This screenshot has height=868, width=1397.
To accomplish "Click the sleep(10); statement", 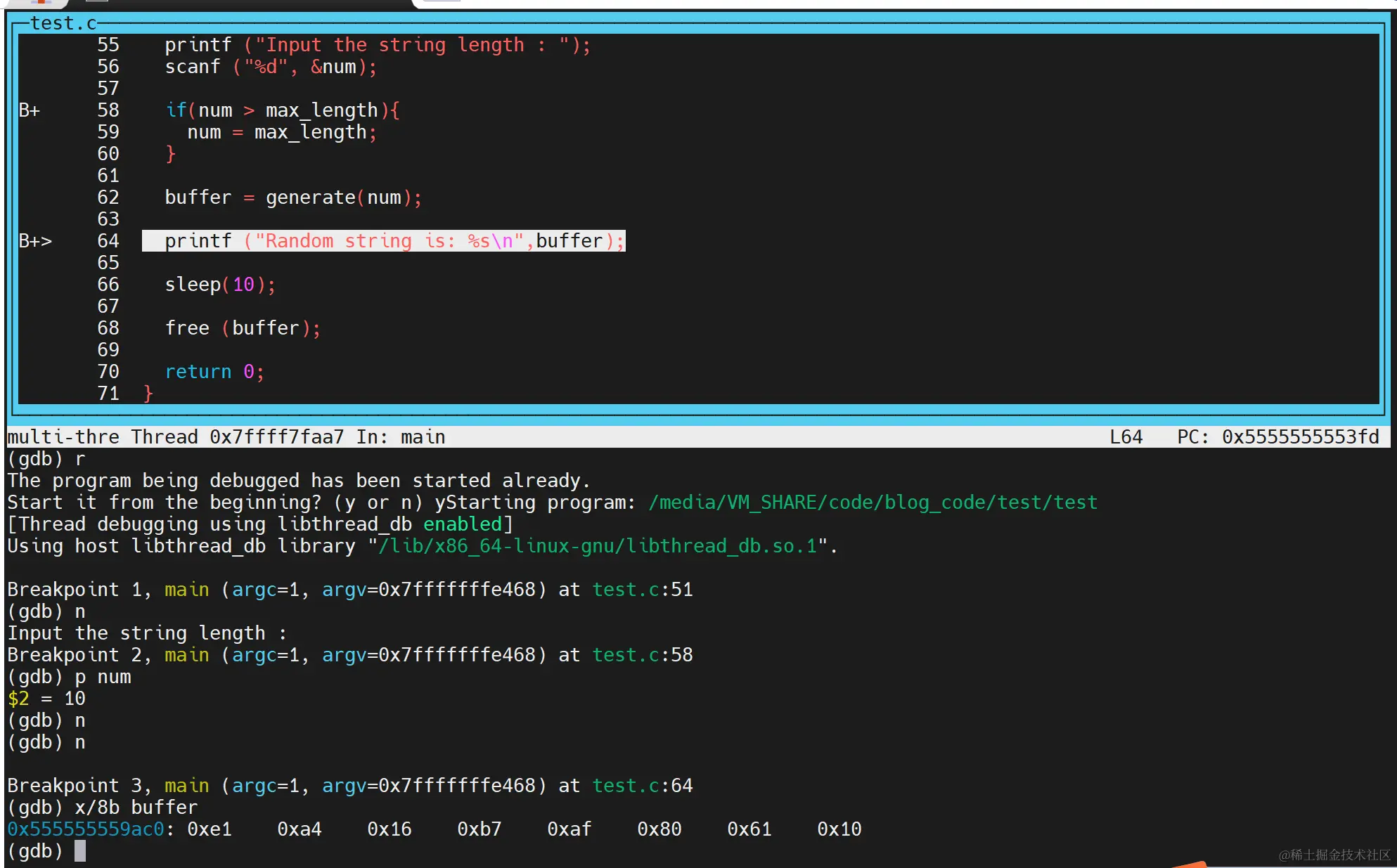I will click(x=220, y=285).
